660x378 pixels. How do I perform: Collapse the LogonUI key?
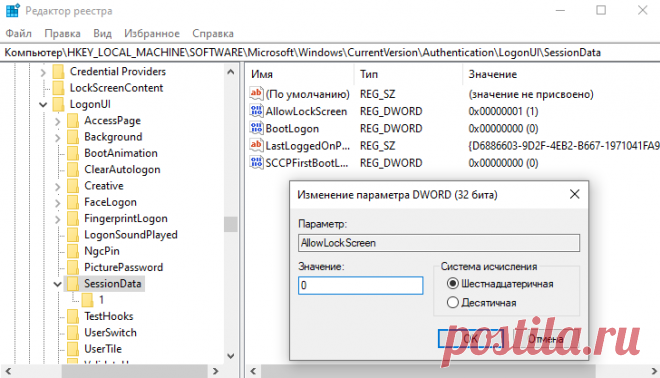coord(43,104)
